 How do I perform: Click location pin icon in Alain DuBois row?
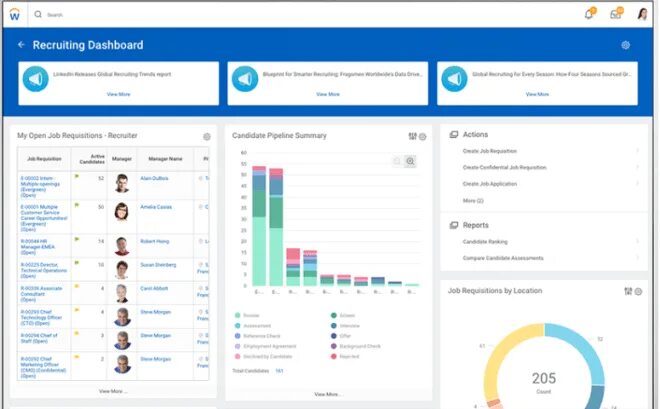pos(201,178)
